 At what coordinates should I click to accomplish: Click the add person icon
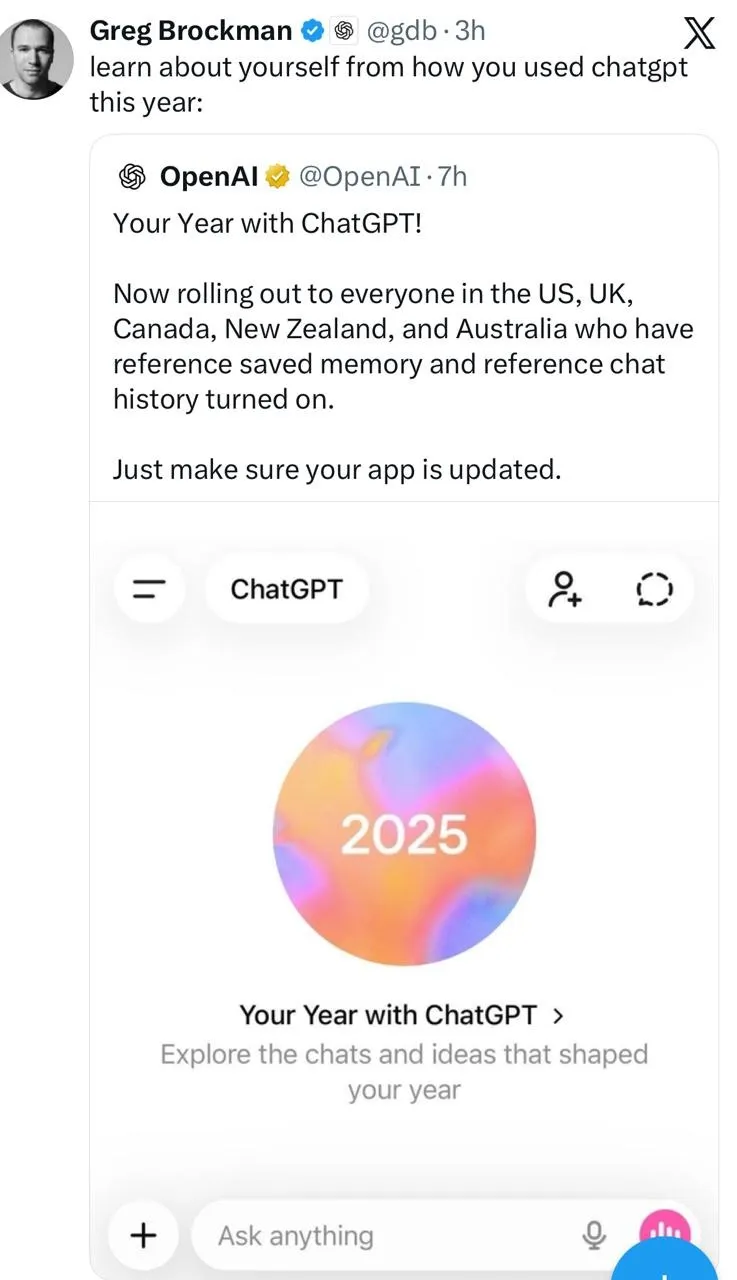pos(565,589)
